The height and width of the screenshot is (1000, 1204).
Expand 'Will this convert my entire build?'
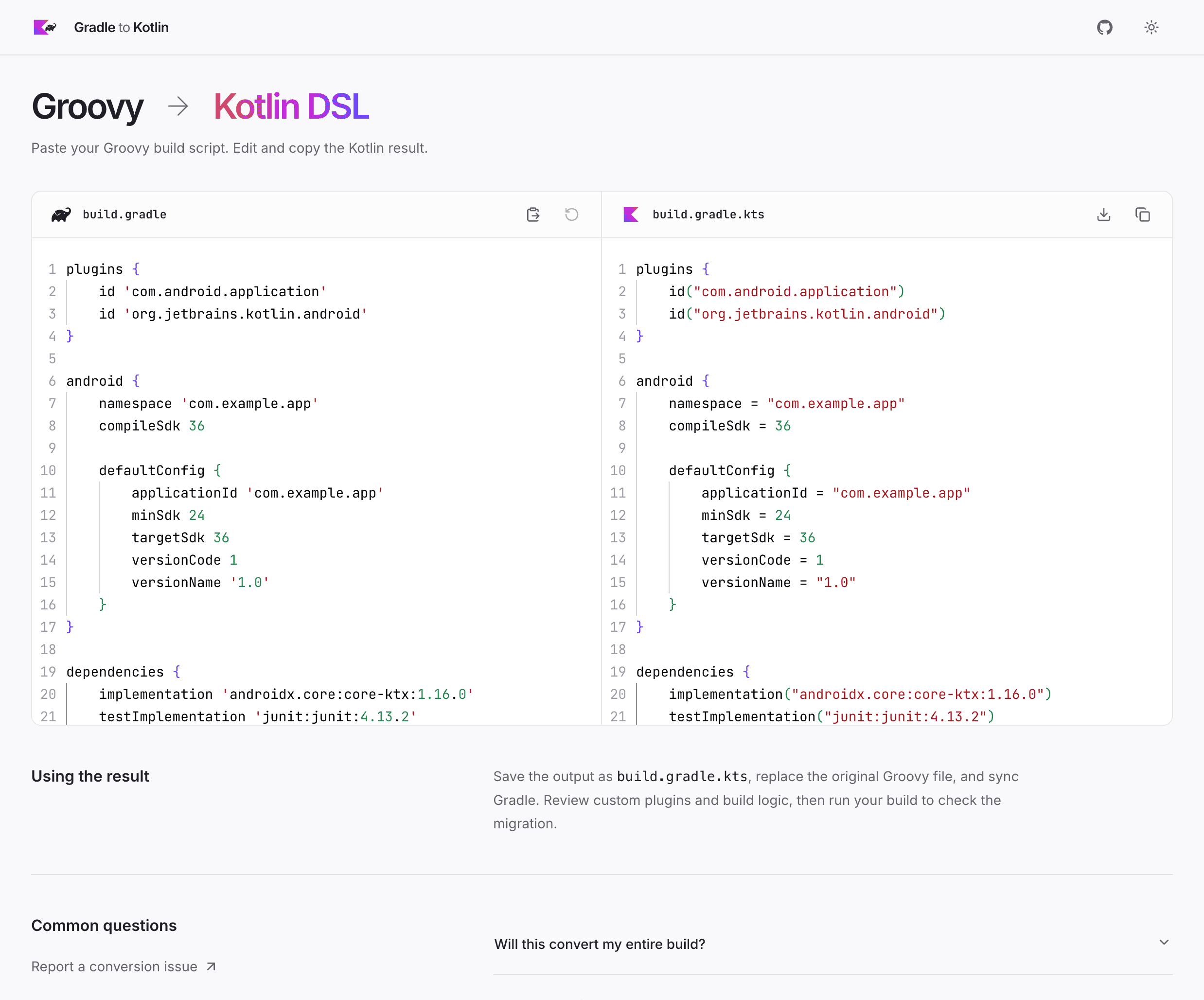pos(832,944)
